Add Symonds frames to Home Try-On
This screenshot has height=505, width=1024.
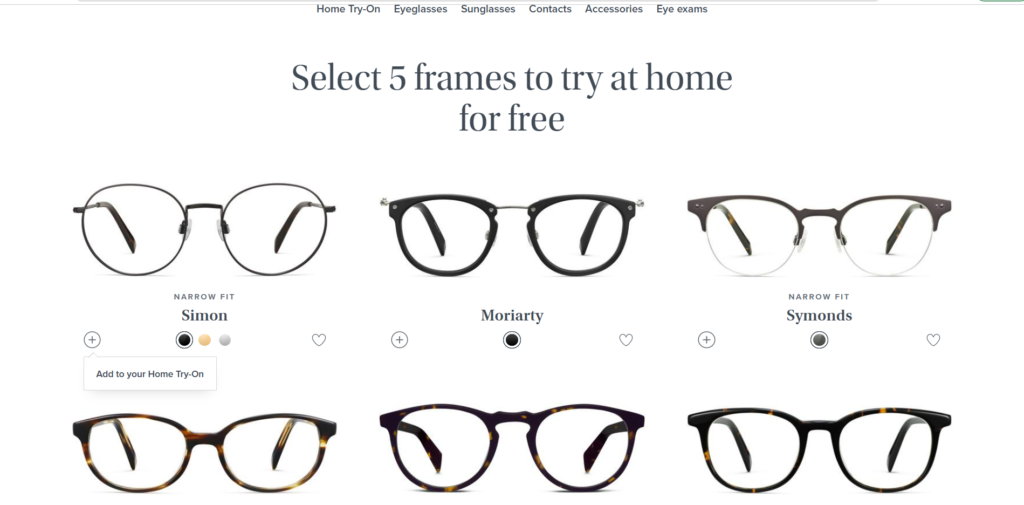pyautogui.click(x=707, y=340)
